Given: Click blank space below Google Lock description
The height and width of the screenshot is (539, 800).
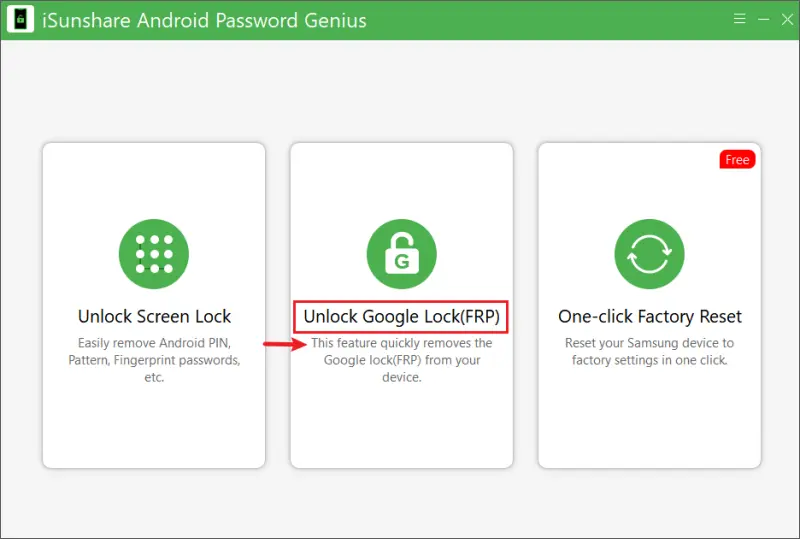Looking at the screenshot, I should pyautogui.click(x=401, y=425).
